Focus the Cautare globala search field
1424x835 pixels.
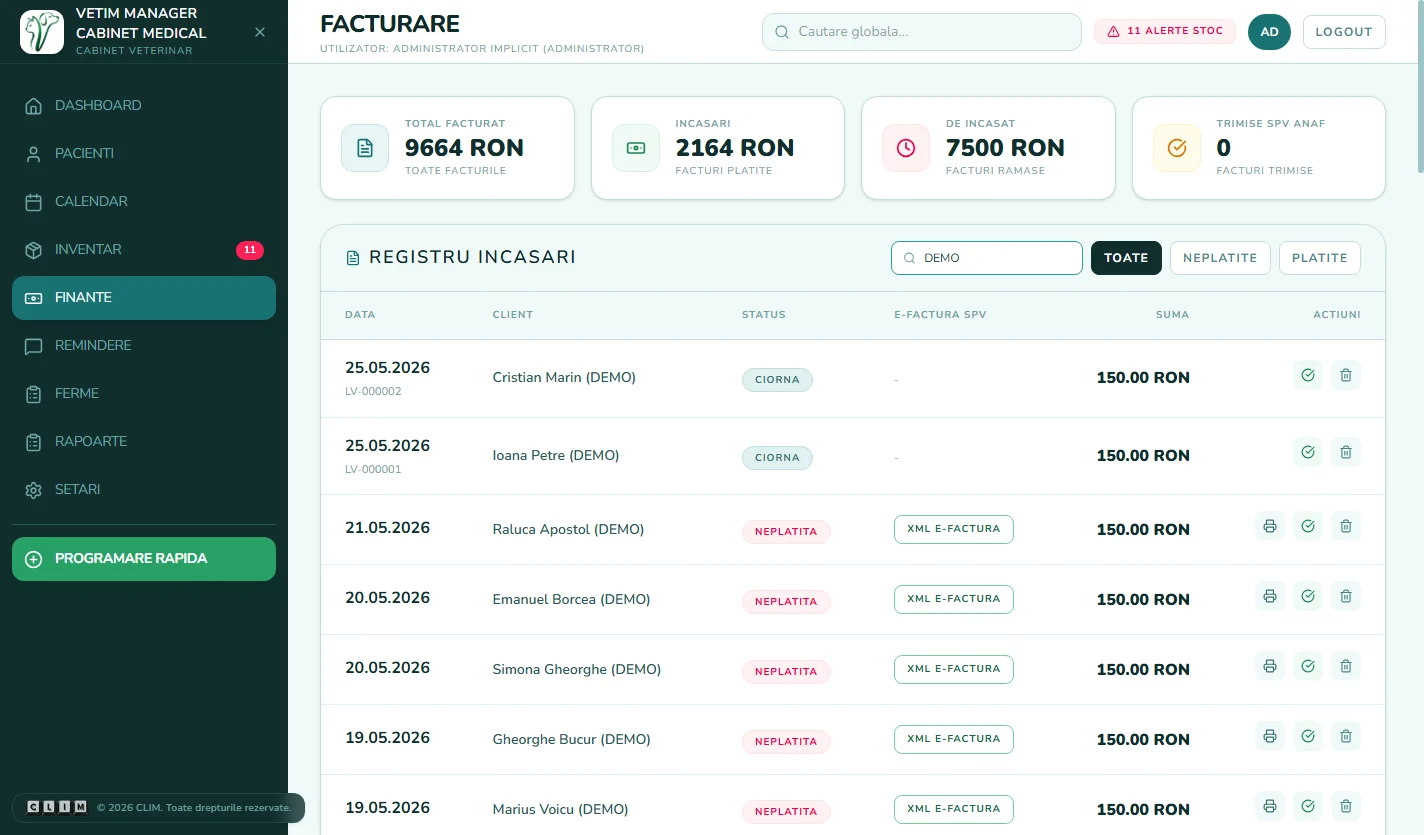pyautogui.click(x=922, y=32)
